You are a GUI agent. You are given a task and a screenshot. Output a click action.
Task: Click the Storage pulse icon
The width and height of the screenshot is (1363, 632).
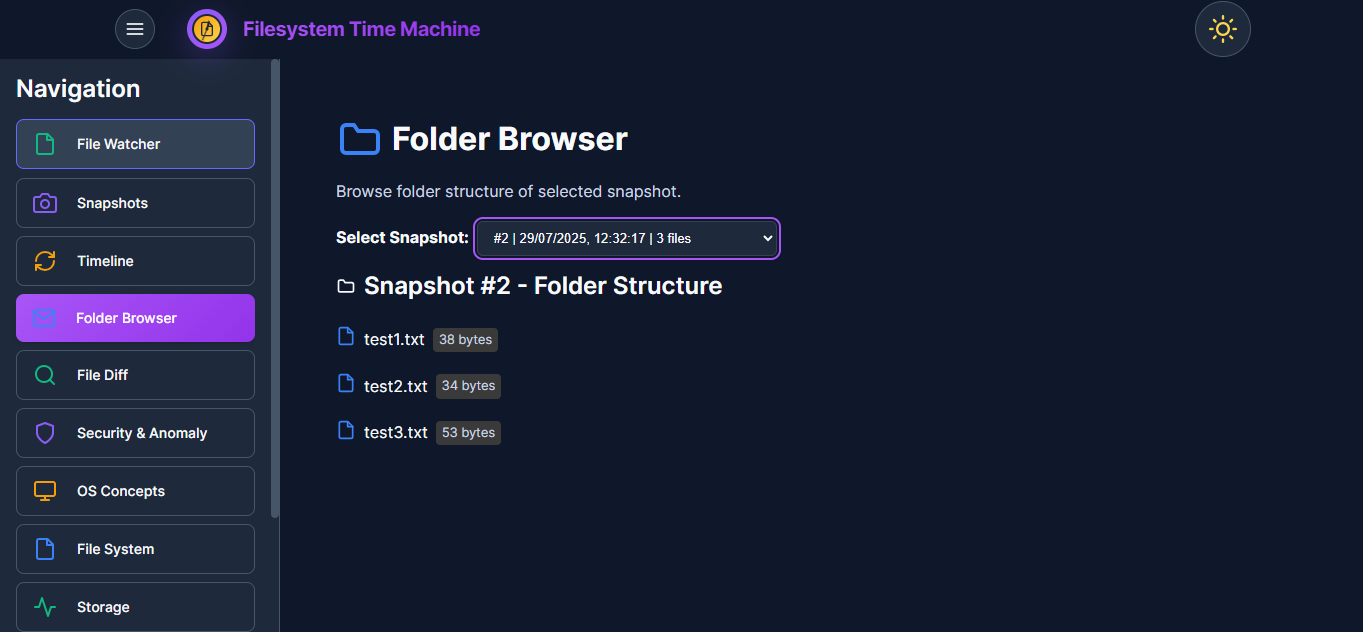coord(45,607)
